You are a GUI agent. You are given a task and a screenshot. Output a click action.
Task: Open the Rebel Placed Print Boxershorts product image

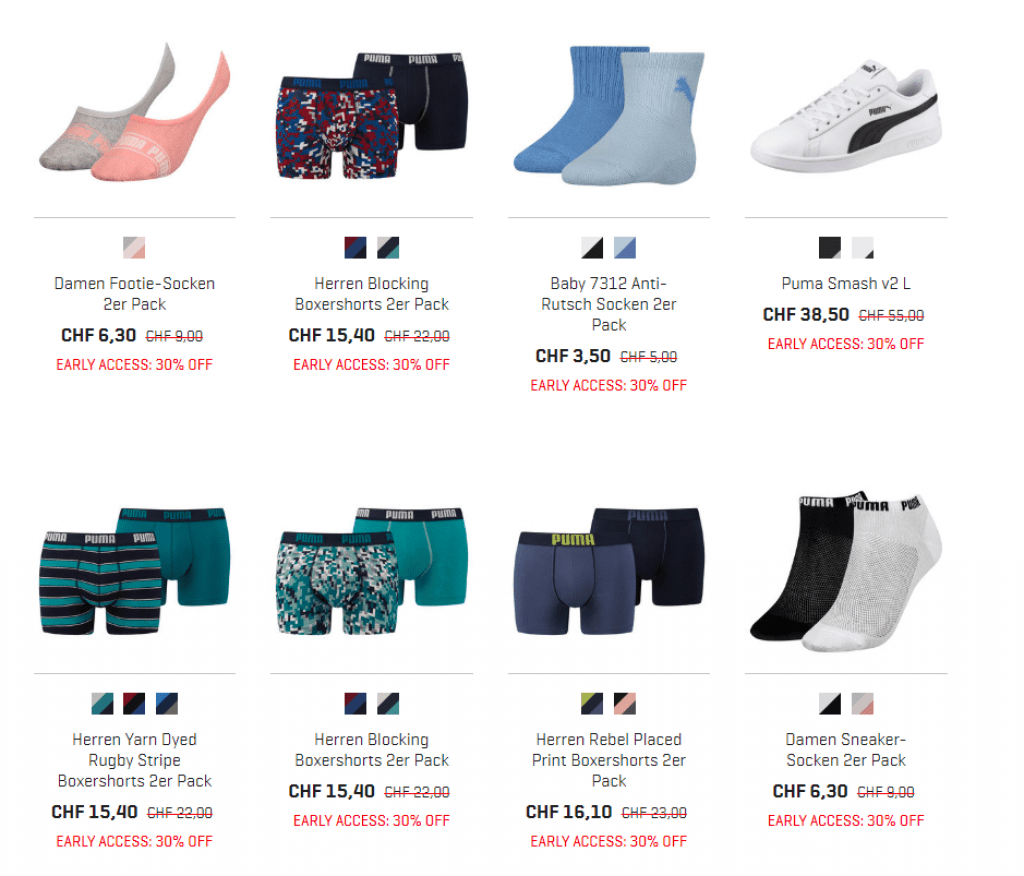pos(609,570)
